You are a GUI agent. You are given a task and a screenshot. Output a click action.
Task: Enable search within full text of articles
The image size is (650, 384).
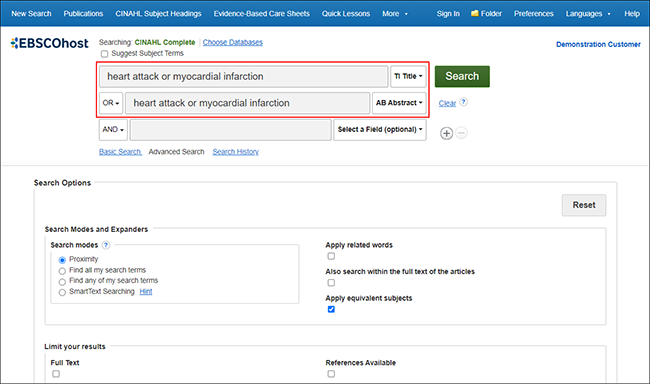[331, 283]
